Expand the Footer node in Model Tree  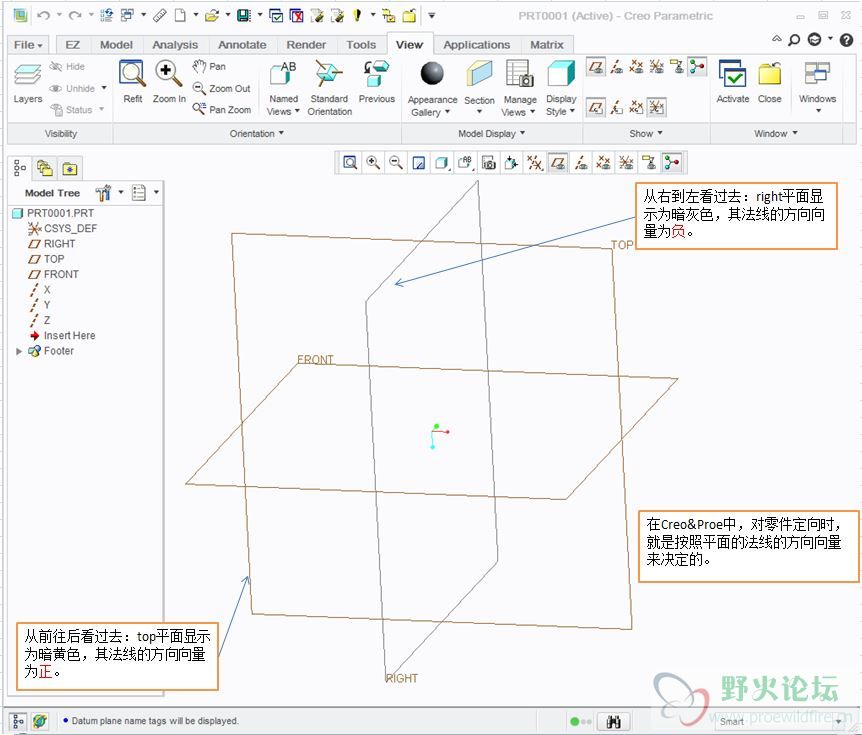coord(19,351)
